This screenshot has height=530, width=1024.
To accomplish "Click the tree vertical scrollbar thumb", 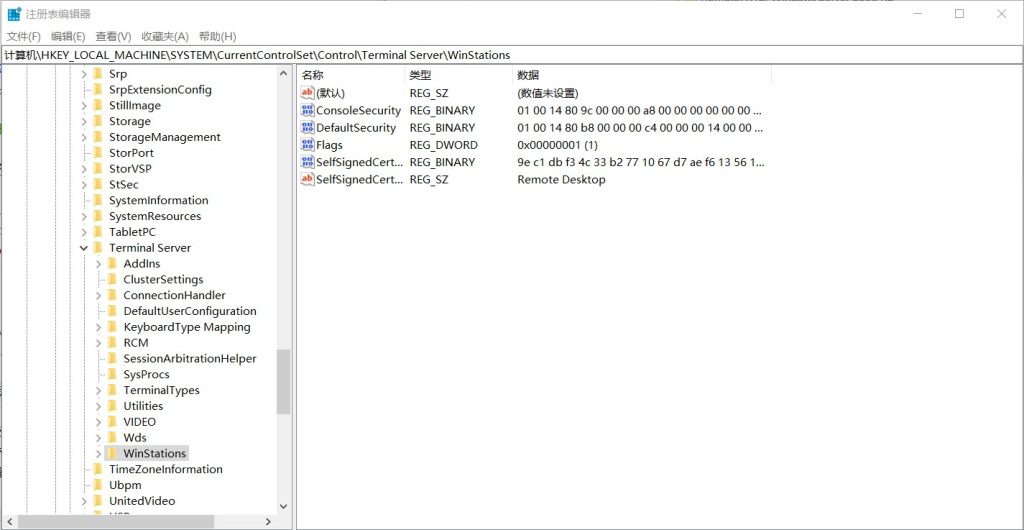I will (283, 382).
